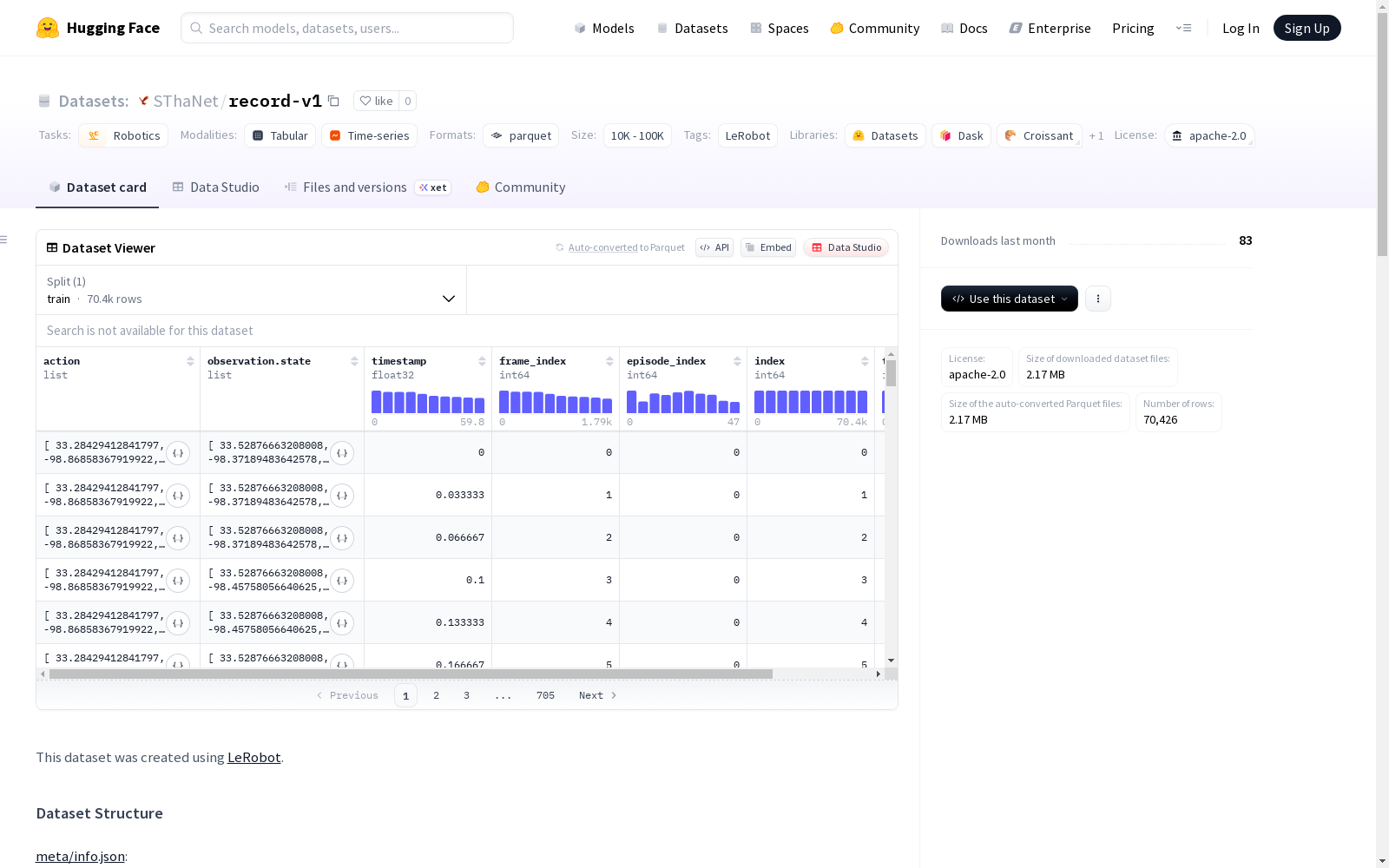Open the dataset Community tab
Screen dimensions: 1389x868
tap(521, 187)
